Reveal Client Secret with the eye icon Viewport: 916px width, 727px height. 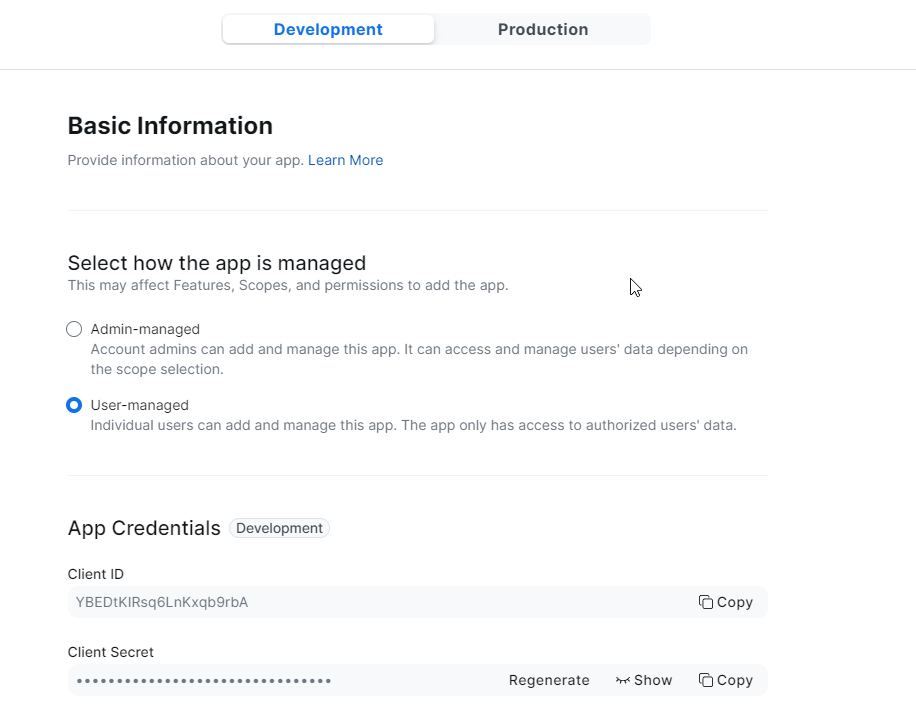point(623,680)
